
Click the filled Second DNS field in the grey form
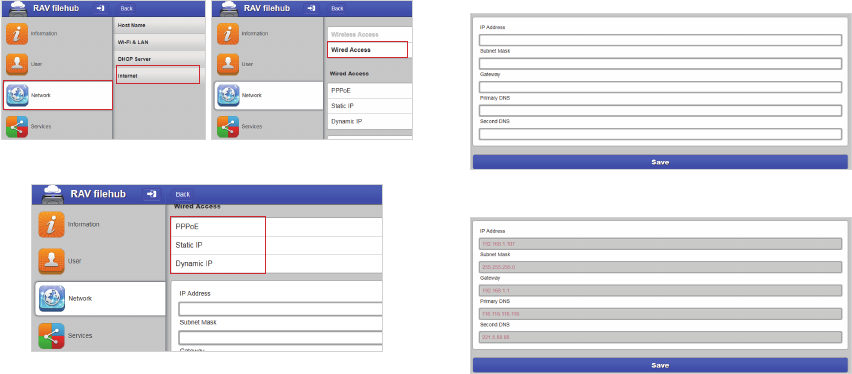(x=660, y=337)
